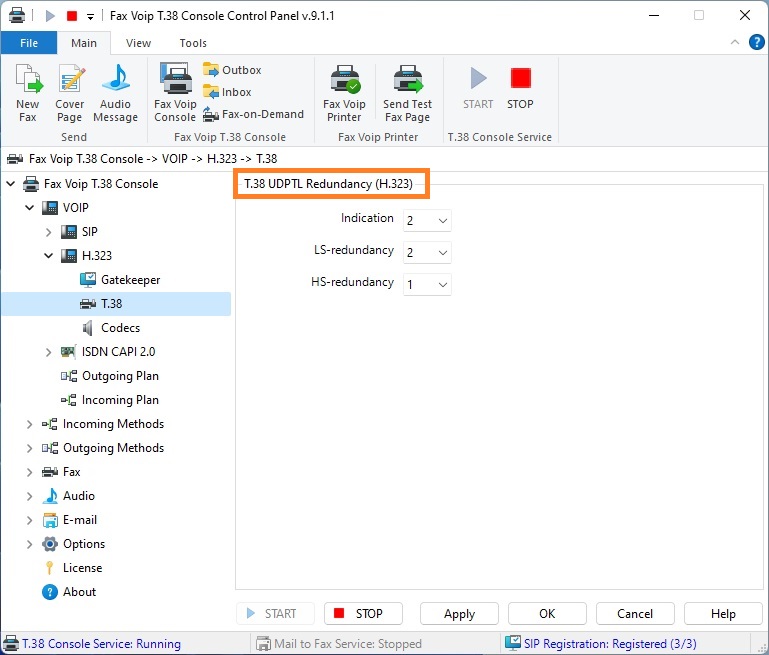Click quick access red stop icon
769x655 pixels.
coord(72,16)
